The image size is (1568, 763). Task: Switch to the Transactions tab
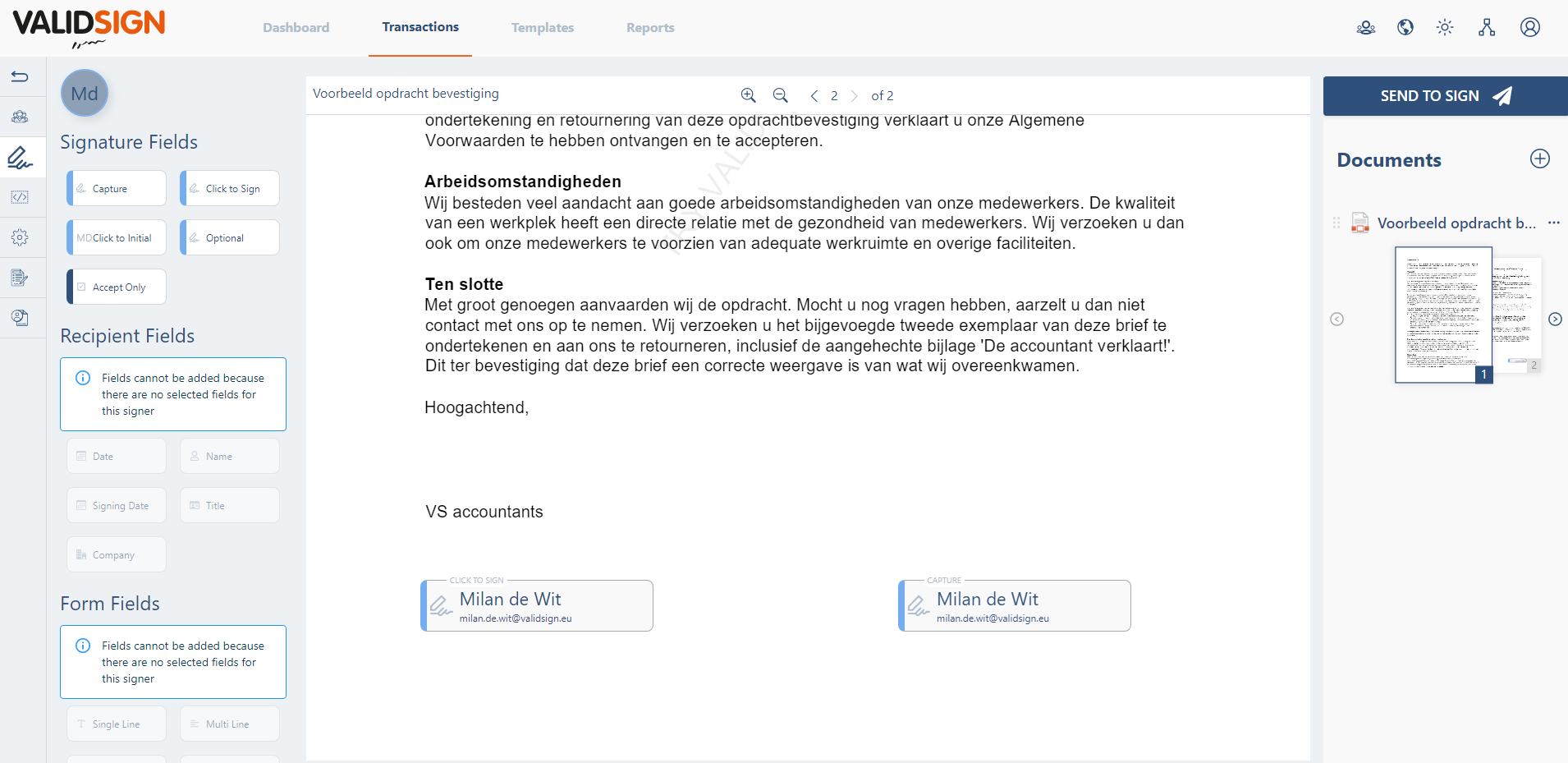point(420,27)
